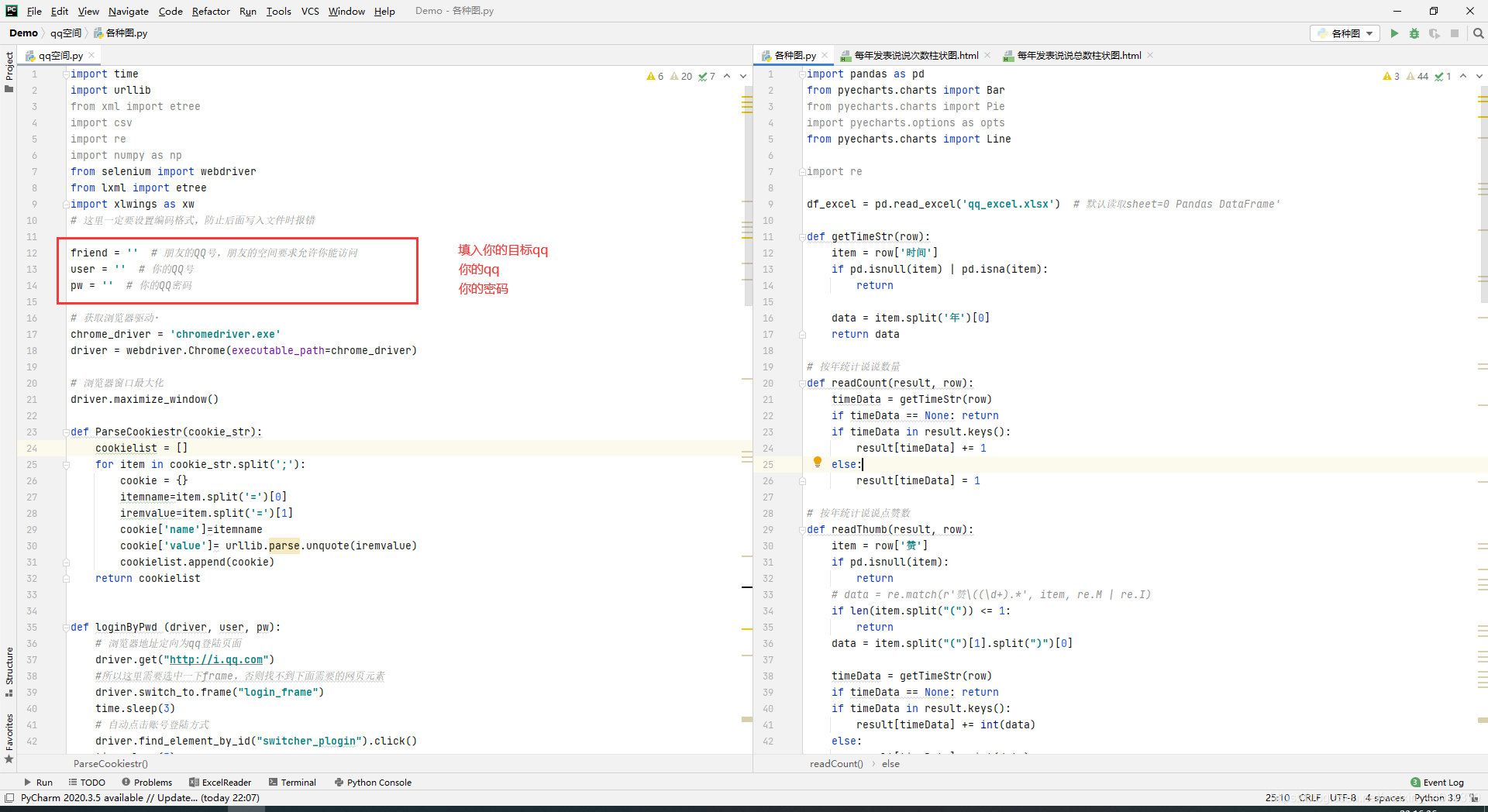Start debugging with the green bug icon
Viewport: 1488px width, 812px height.
[1414, 33]
